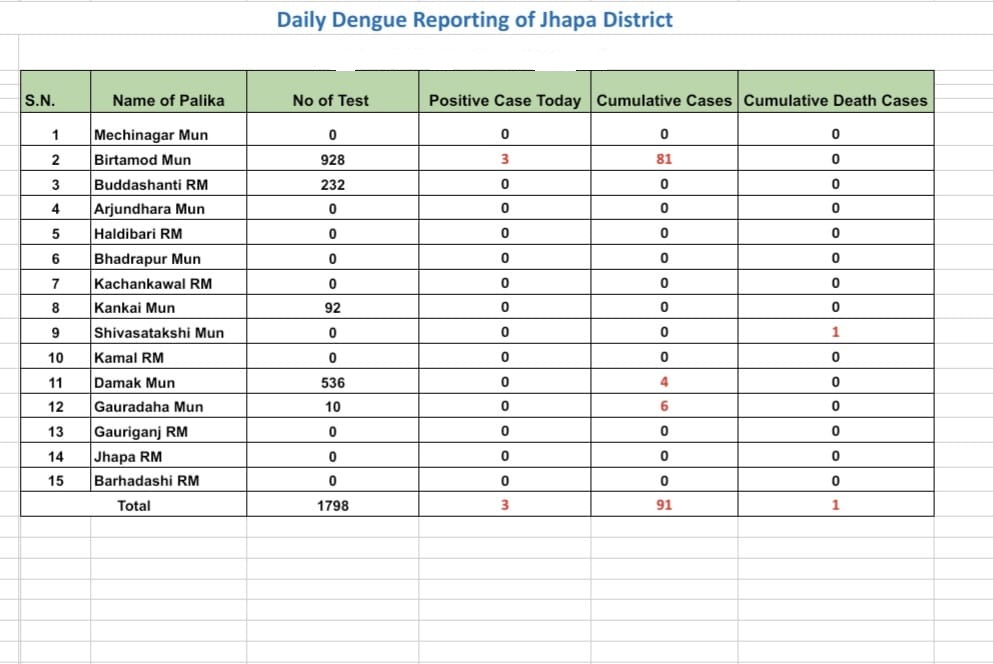The image size is (993, 664).
Task: Select Mechinagar Mun's Positive Case Today value '0'
Action: click(x=505, y=134)
